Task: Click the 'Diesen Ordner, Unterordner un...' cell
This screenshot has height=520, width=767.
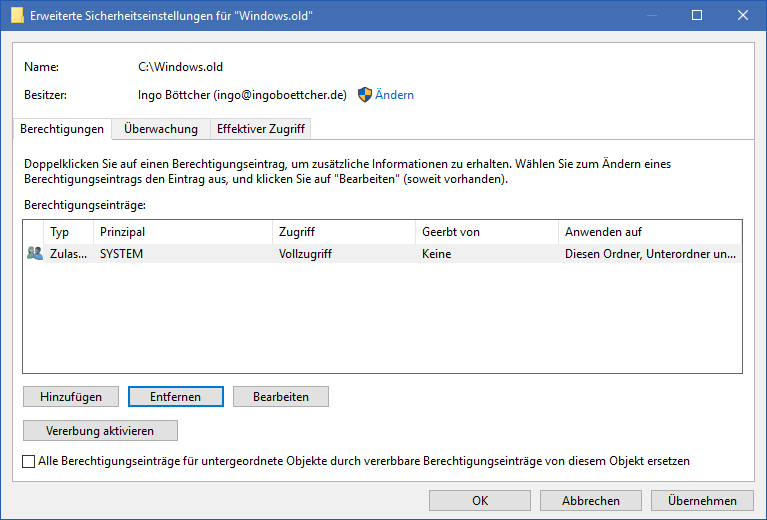Action: click(650, 254)
